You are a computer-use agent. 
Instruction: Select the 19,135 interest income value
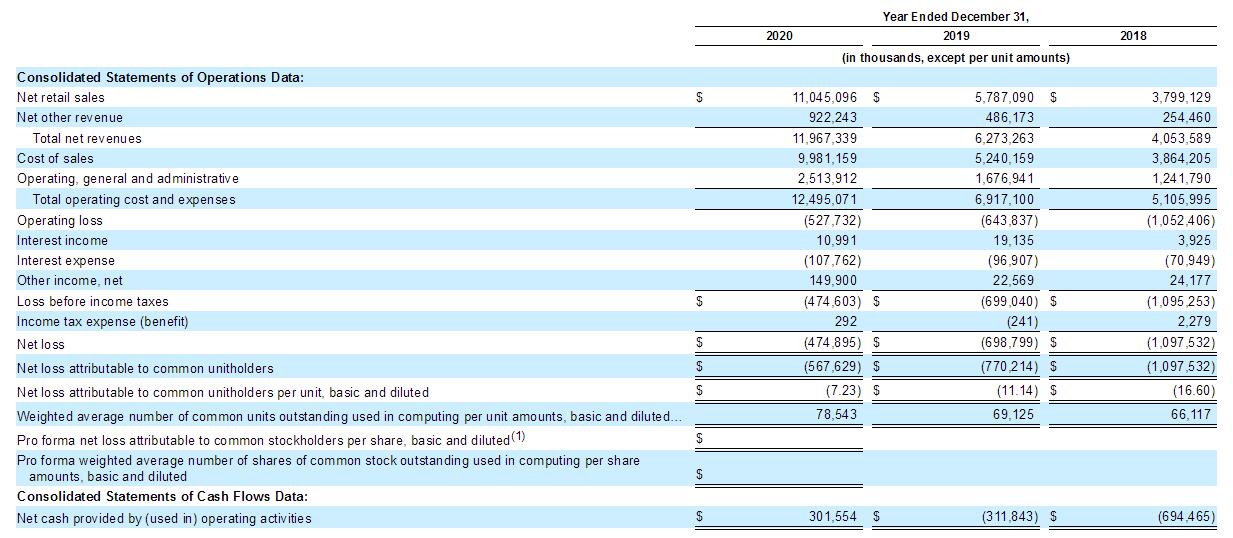click(1014, 241)
